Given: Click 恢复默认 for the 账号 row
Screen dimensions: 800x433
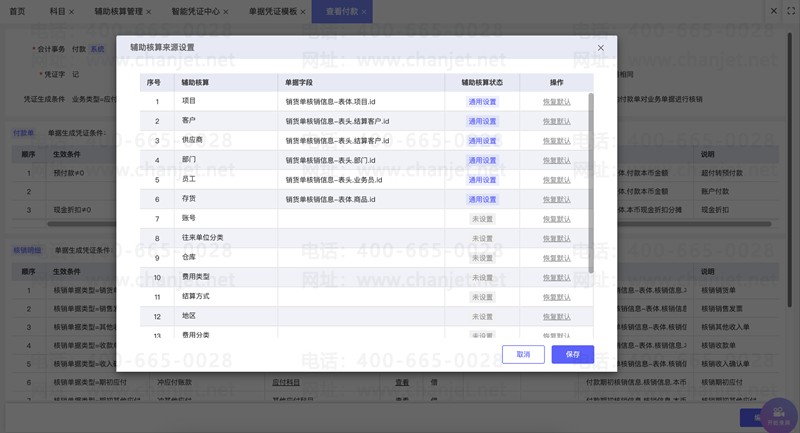Looking at the screenshot, I should tap(556, 219).
